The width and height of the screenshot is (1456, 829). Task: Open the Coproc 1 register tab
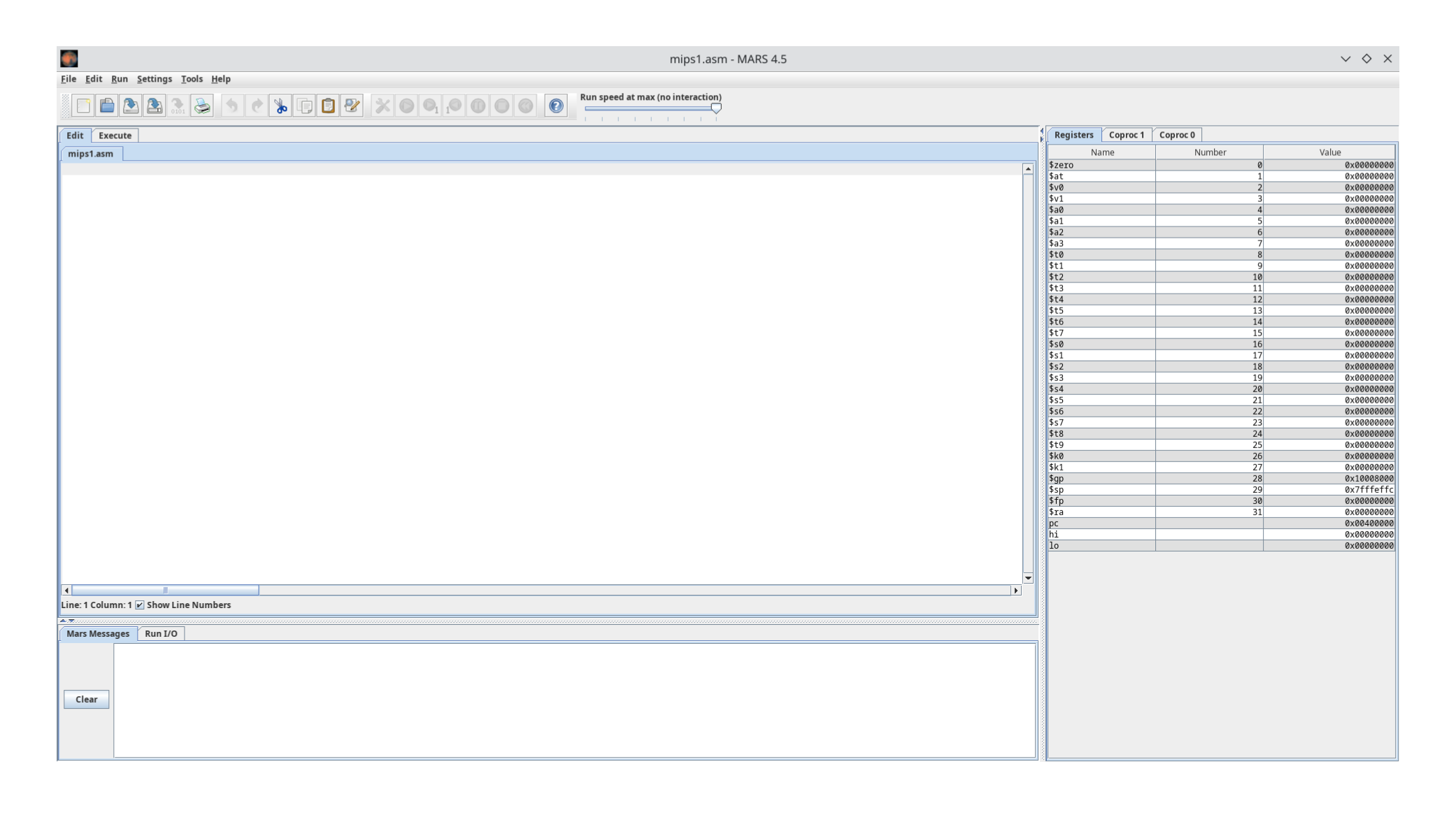point(1127,134)
